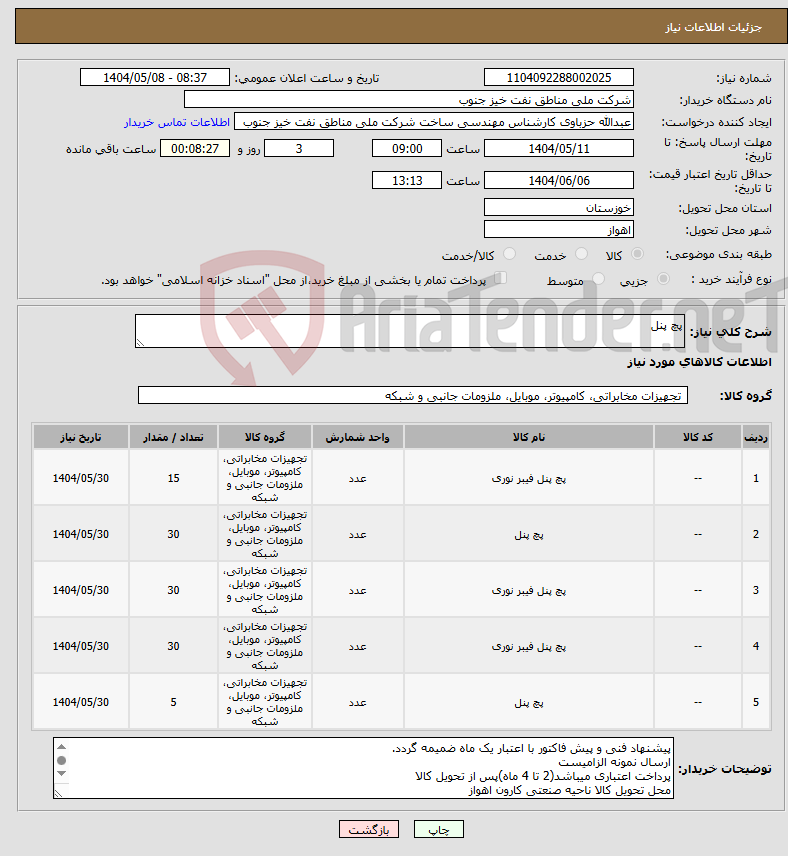Click the buyer notes text area
Screen dimensions: 788x856
coord(363,768)
